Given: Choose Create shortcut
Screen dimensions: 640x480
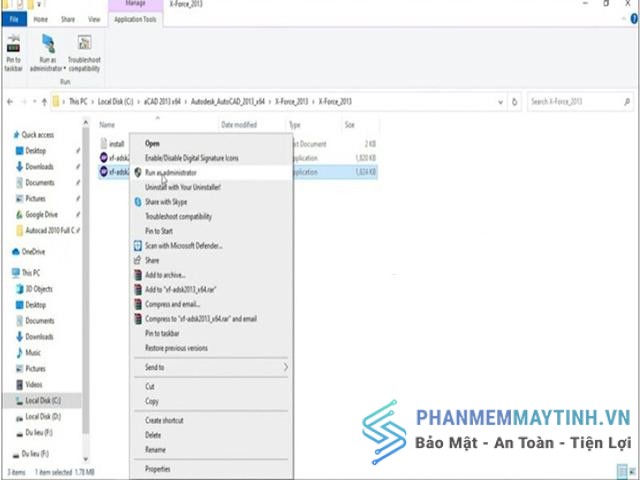Looking at the screenshot, I should [x=211, y=420].
